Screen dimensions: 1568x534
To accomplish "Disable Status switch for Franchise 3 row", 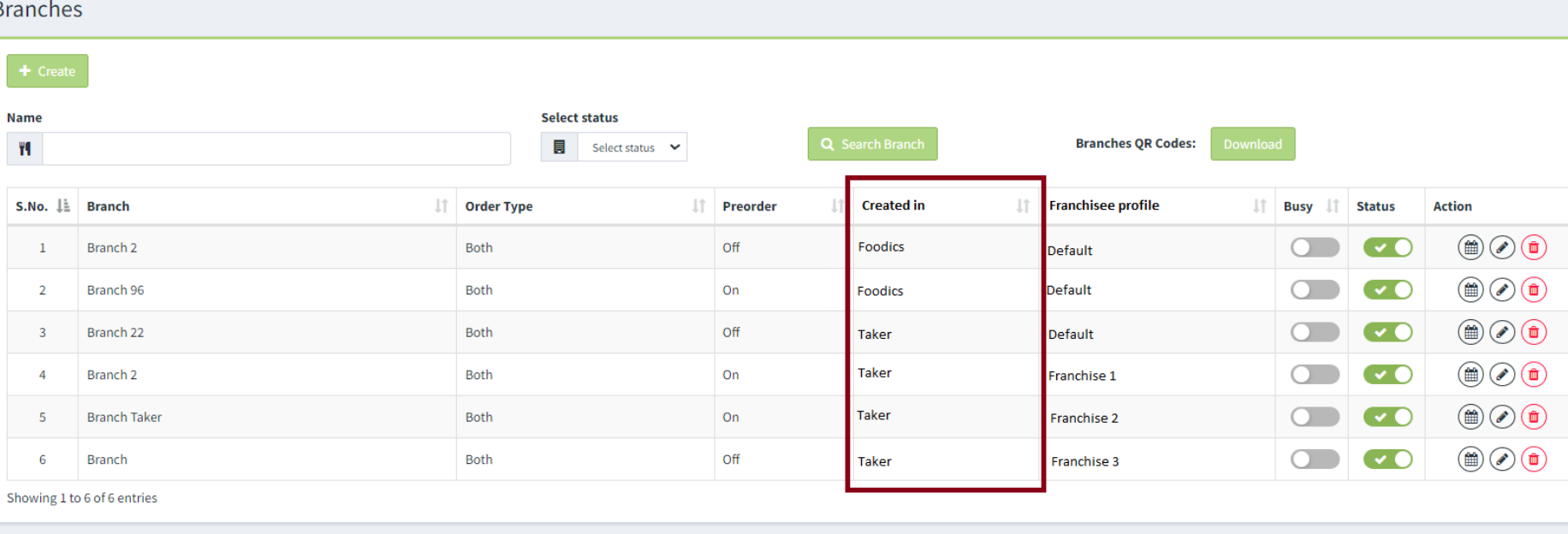I will click(1387, 460).
